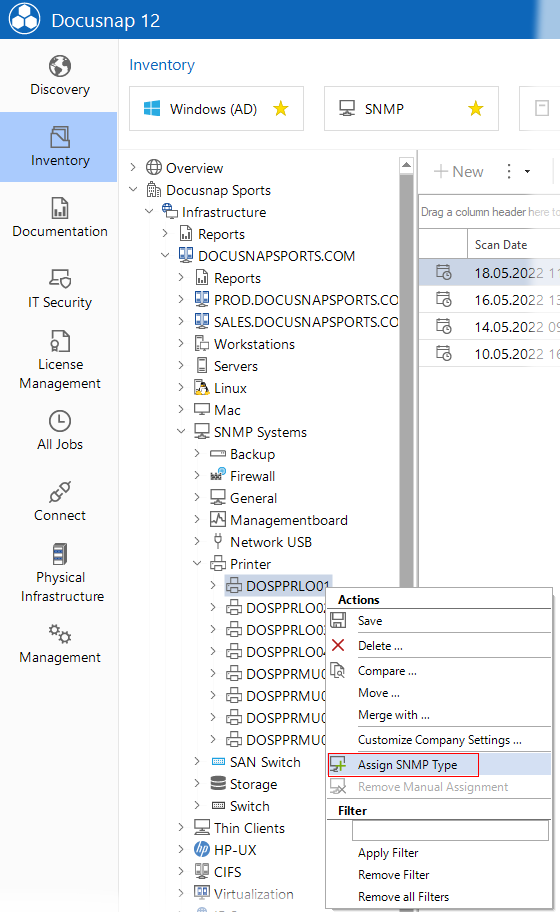Screen dimensions: 560x912
Task: Collapse the Printer node
Action: click(x=197, y=564)
